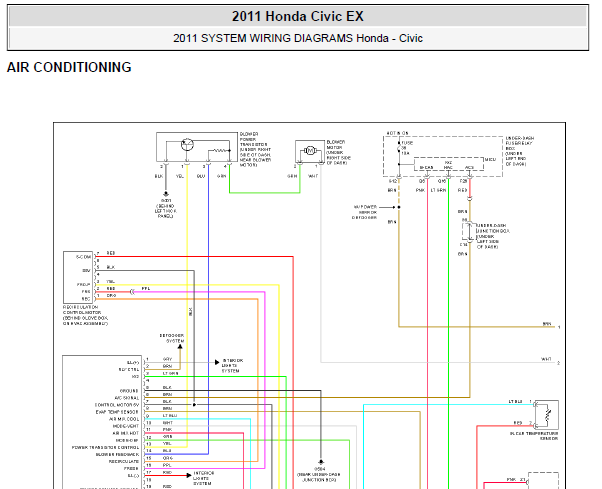602x489 pixels.
Task: Click the Fuse 36 symbol in the fuse/relay box
Action: [399, 148]
